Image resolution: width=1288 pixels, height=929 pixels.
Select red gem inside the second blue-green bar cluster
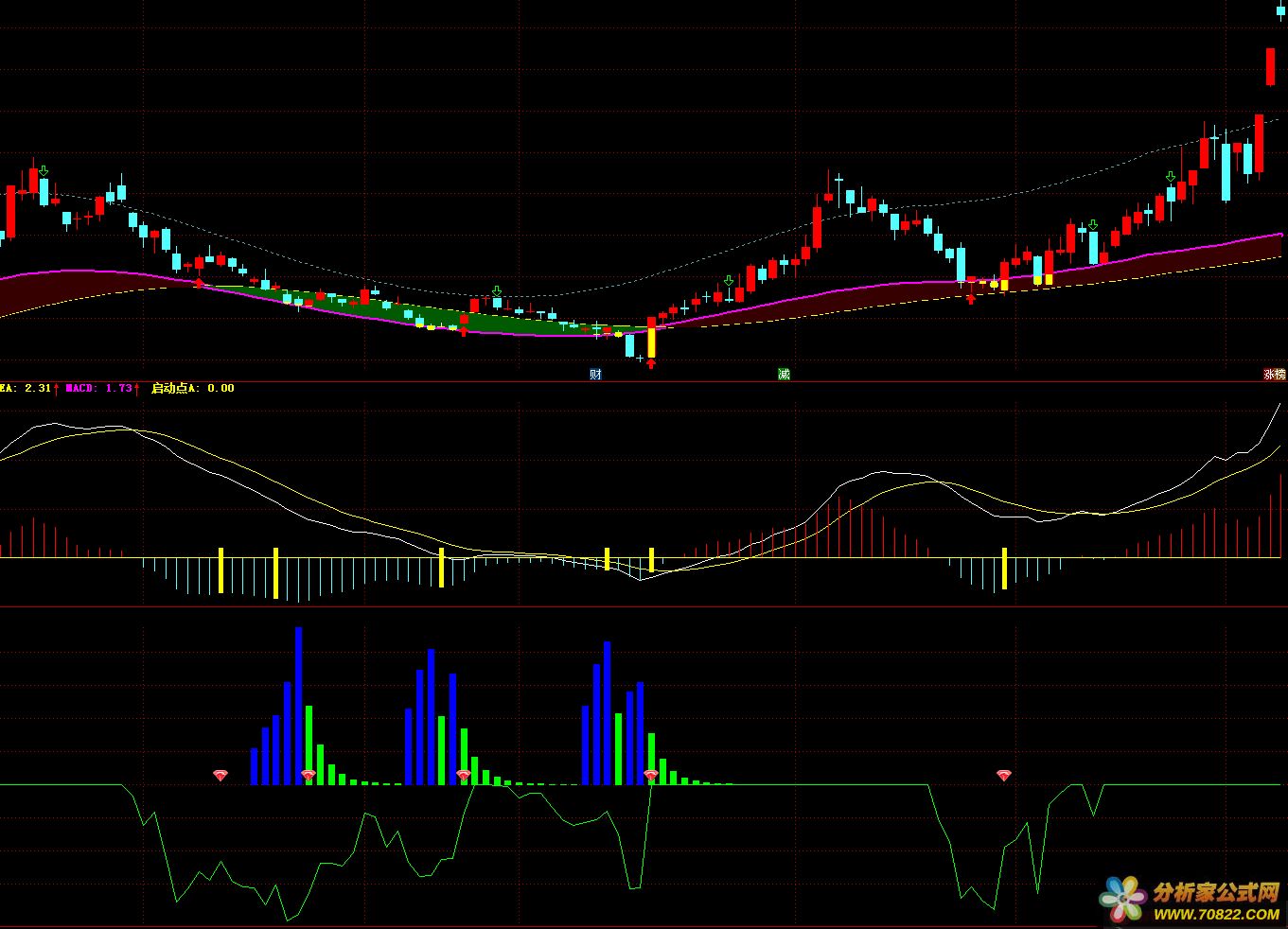click(463, 775)
